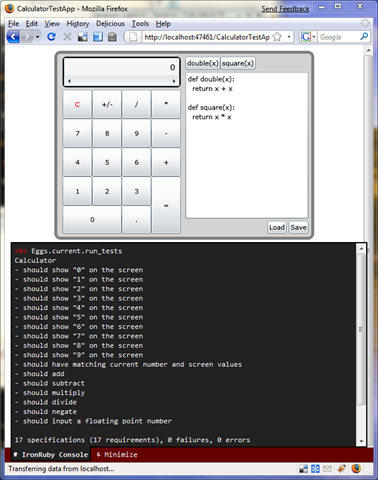Click the page icon in the address bar

(x=133, y=37)
